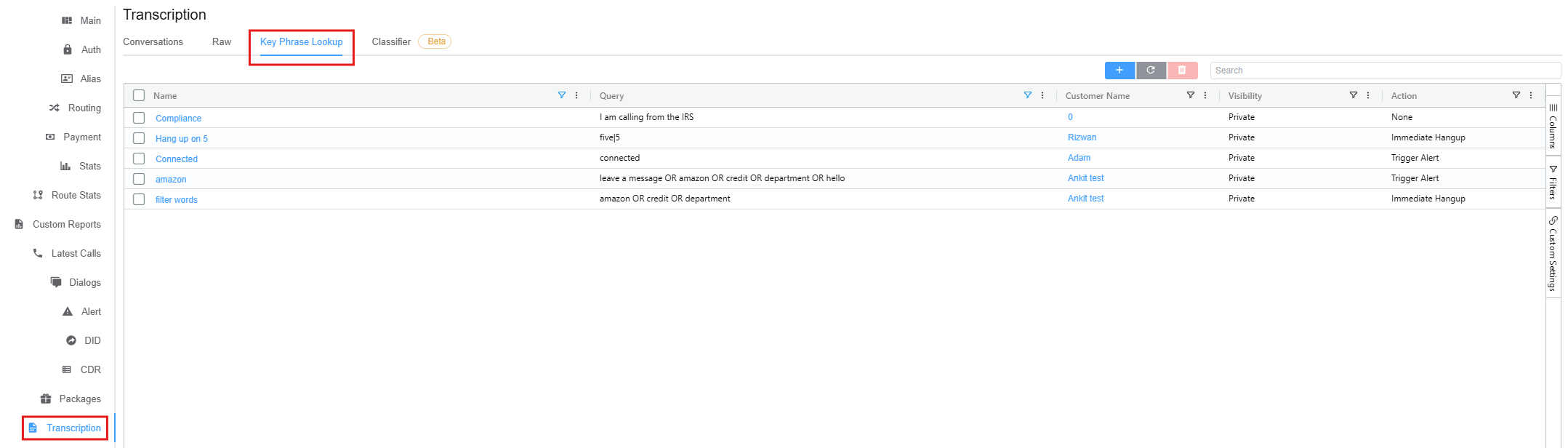Open the filter words link
The width and height of the screenshot is (1568, 448).
coord(177,200)
